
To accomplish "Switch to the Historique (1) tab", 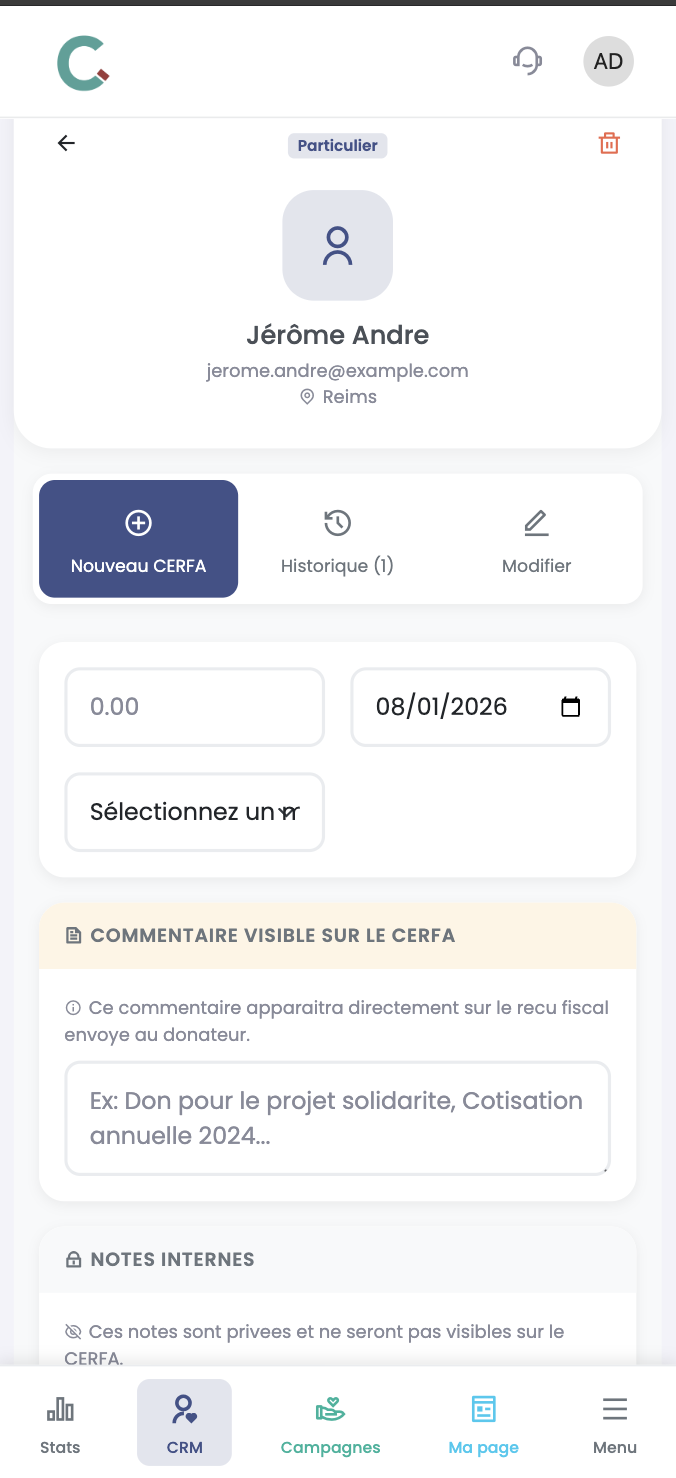I will point(337,539).
